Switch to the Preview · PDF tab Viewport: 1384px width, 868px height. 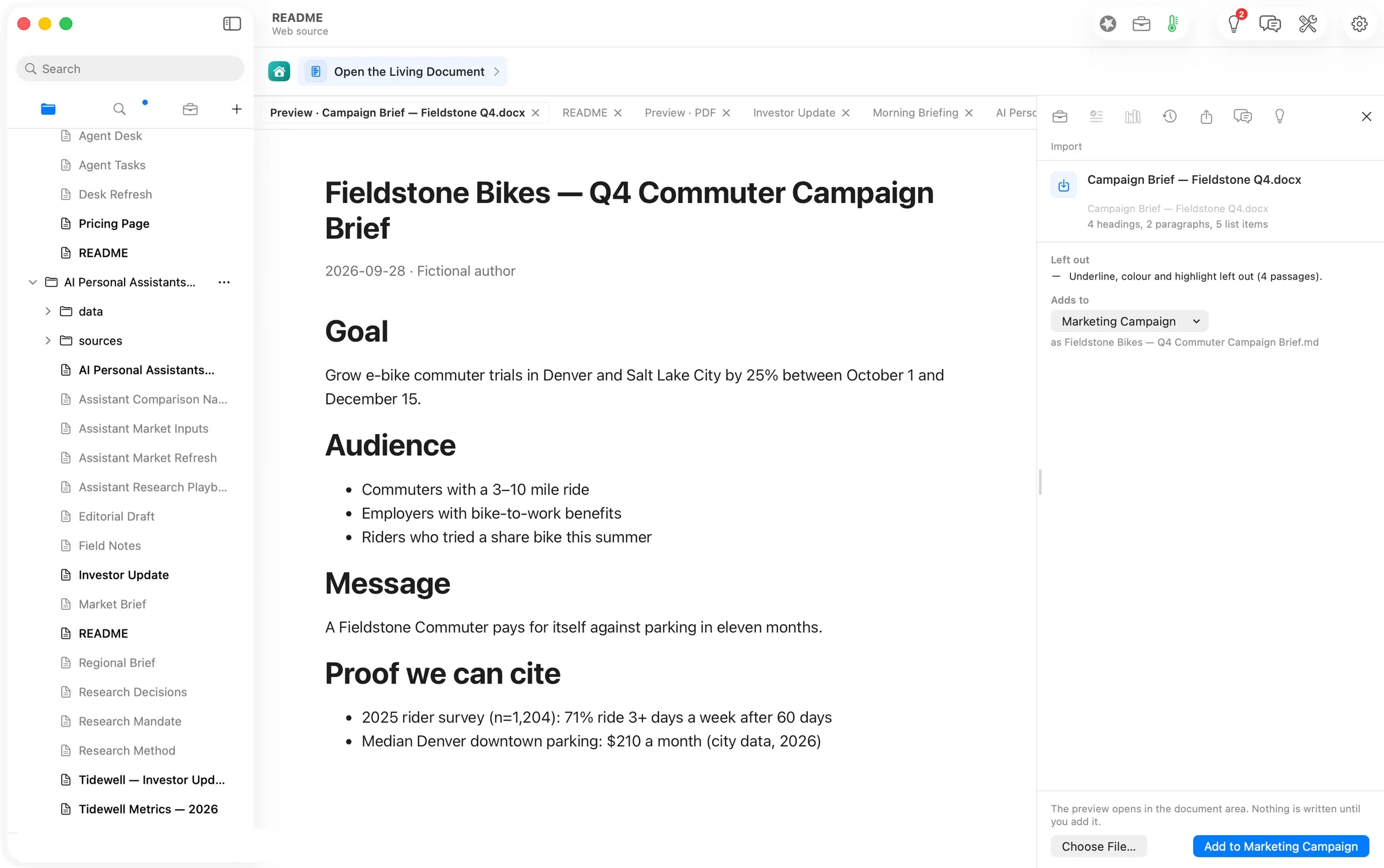coord(680,112)
